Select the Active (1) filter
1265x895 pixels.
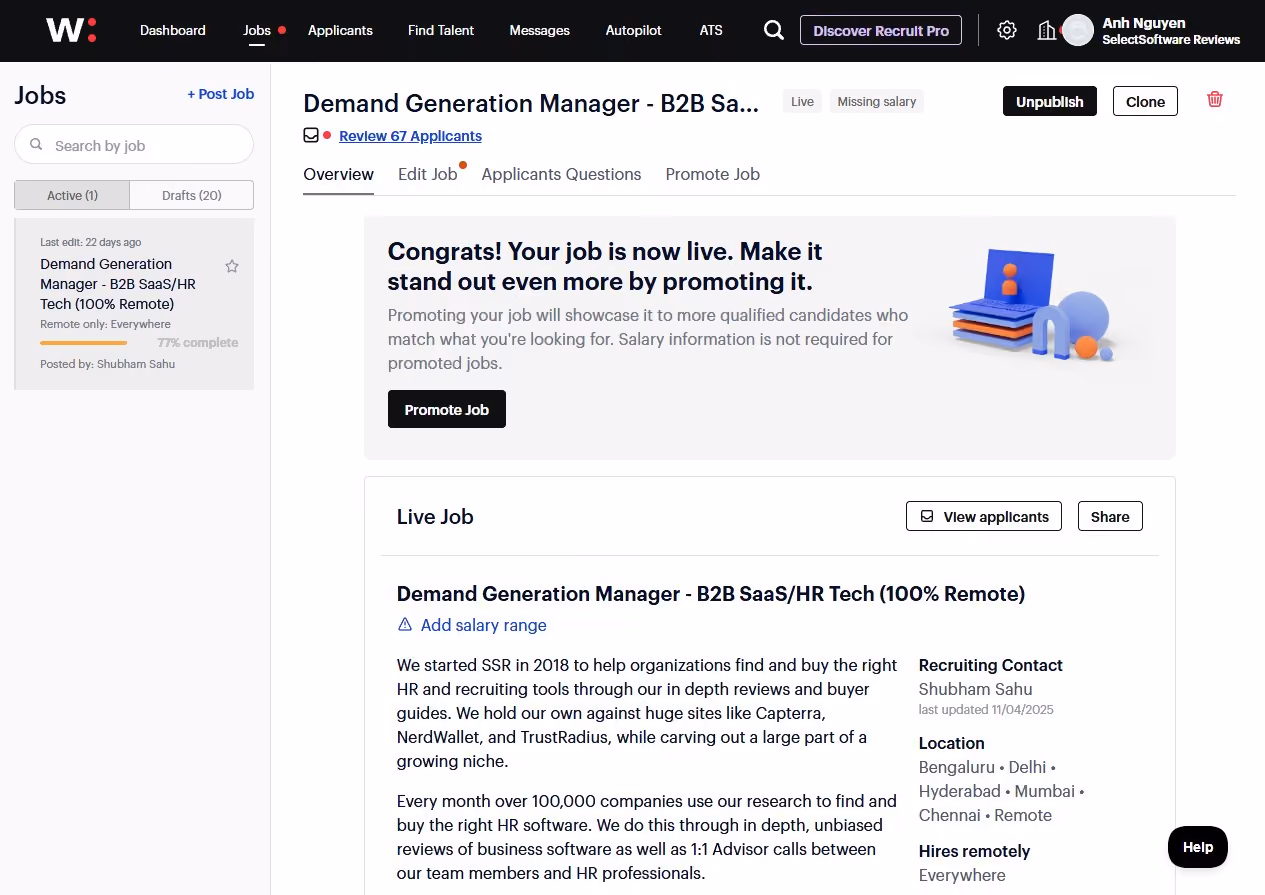(72, 195)
